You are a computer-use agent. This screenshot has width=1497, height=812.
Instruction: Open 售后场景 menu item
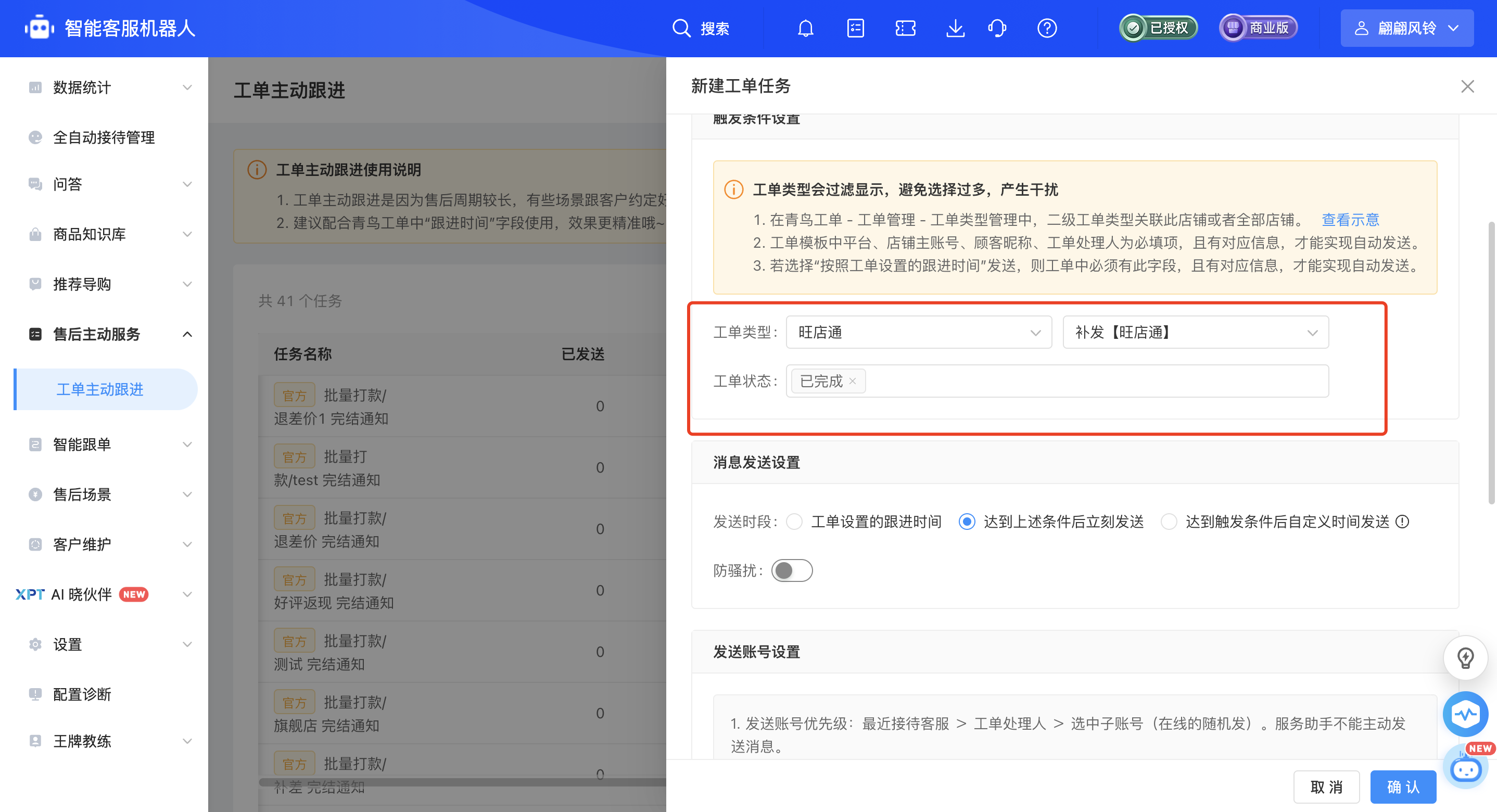pos(81,494)
